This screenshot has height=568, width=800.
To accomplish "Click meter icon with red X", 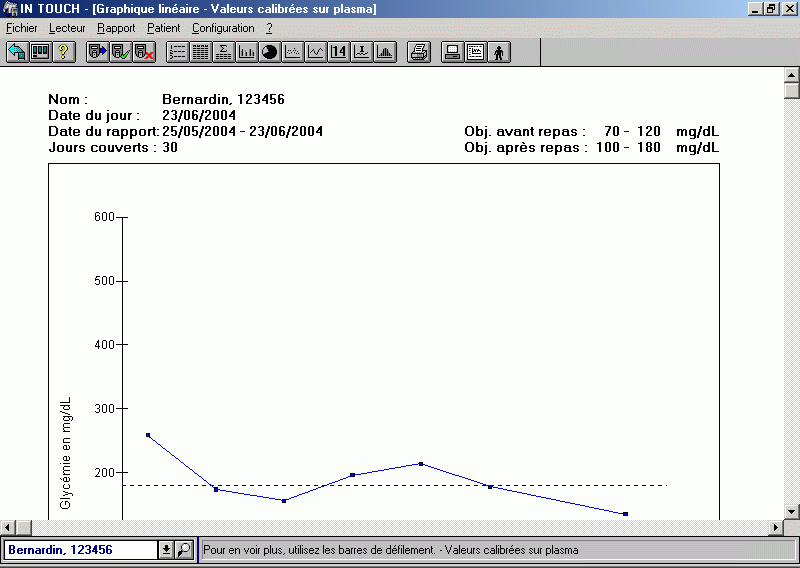I will click(x=144, y=52).
